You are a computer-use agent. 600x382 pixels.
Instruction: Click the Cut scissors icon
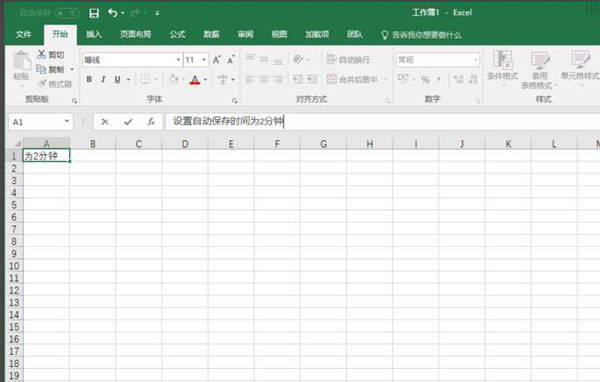[41, 54]
